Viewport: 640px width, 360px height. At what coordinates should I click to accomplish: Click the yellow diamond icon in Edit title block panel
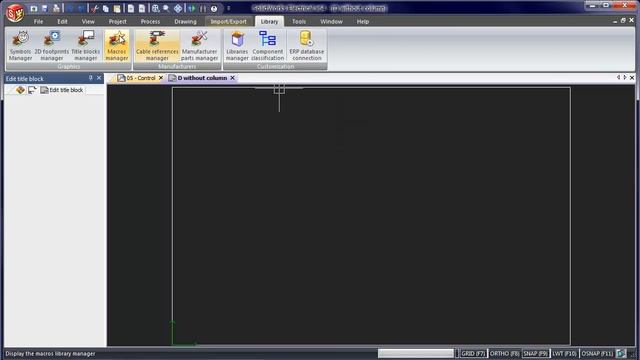20,90
